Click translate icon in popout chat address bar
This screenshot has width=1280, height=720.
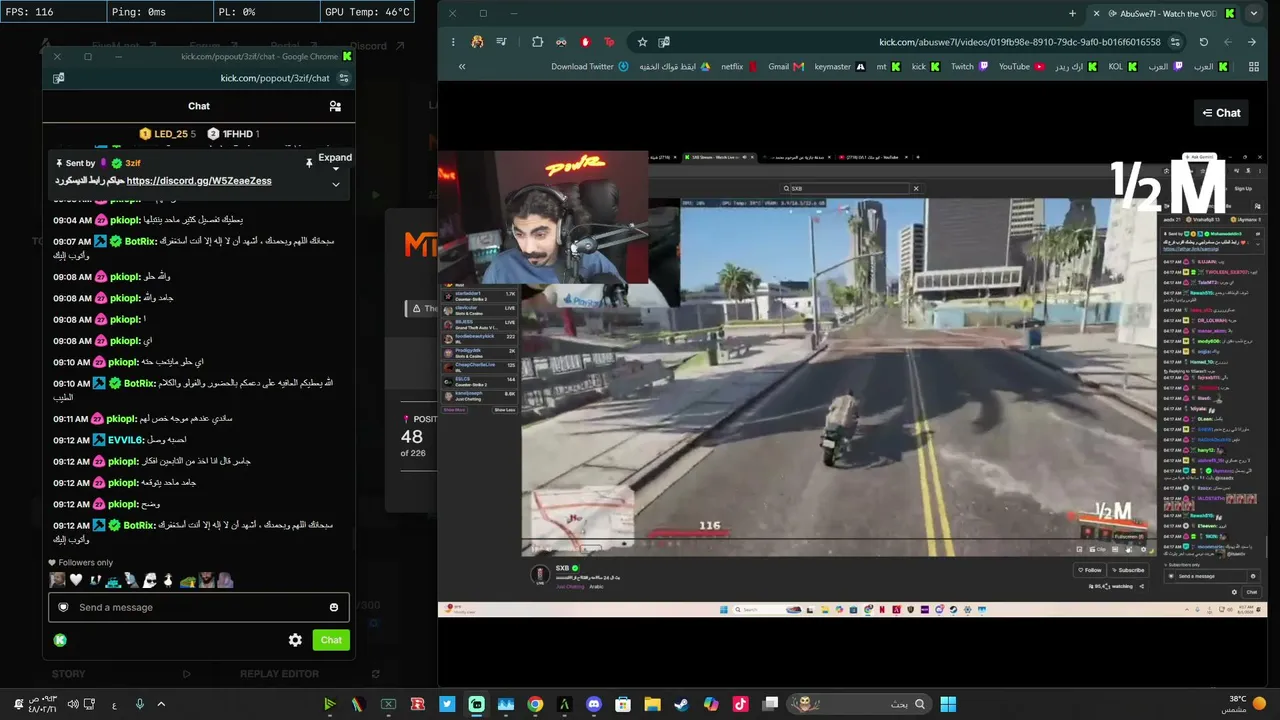[59, 78]
